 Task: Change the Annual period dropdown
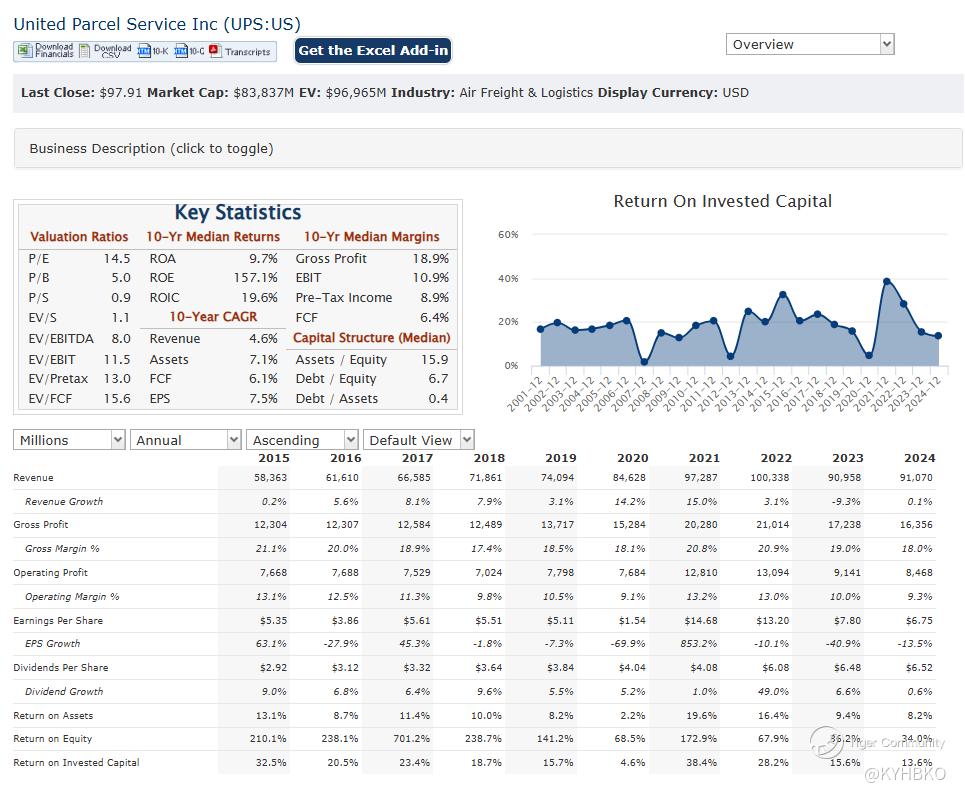pyautogui.click(x=188, y=440)
